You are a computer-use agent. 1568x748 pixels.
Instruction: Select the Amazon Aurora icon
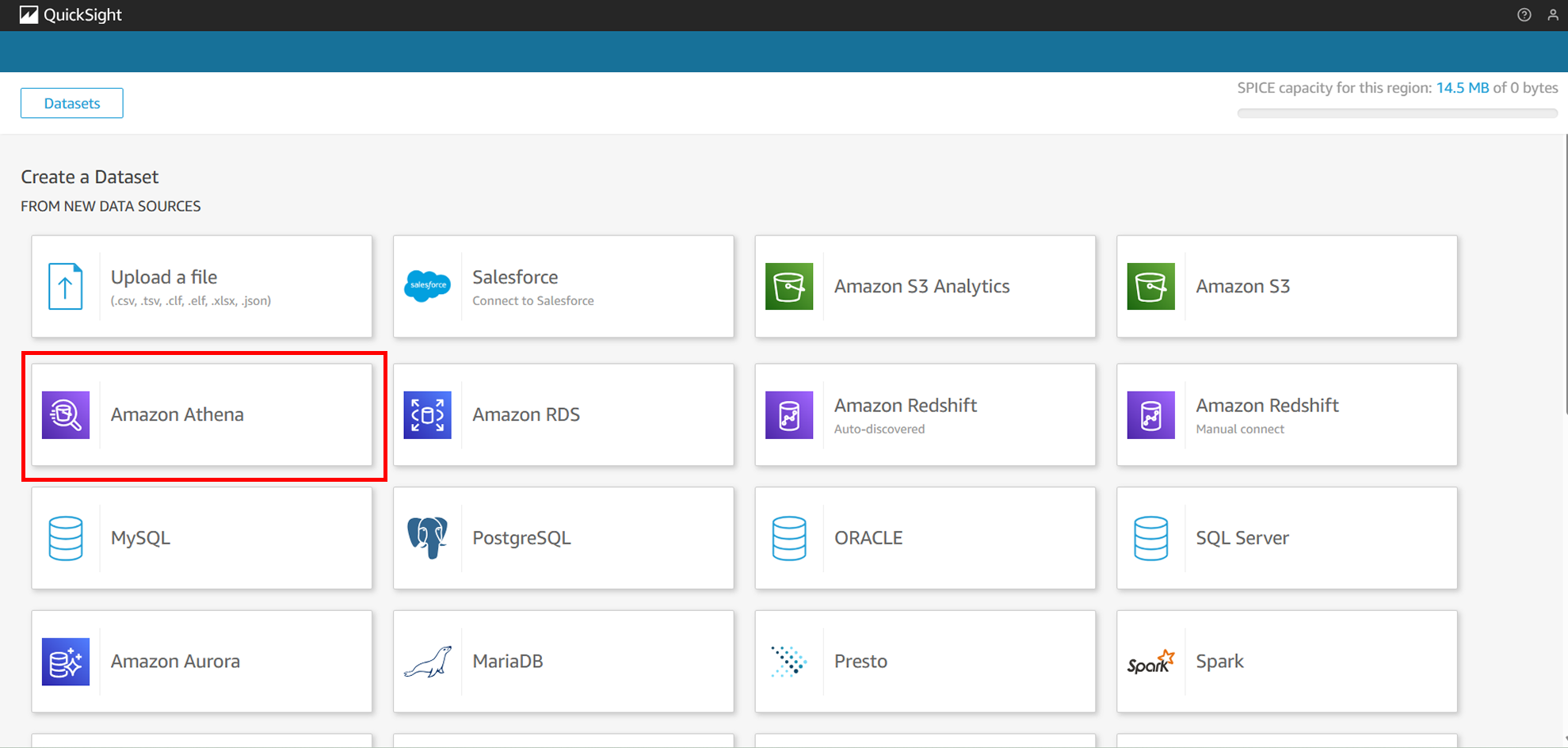pos(66,662)
